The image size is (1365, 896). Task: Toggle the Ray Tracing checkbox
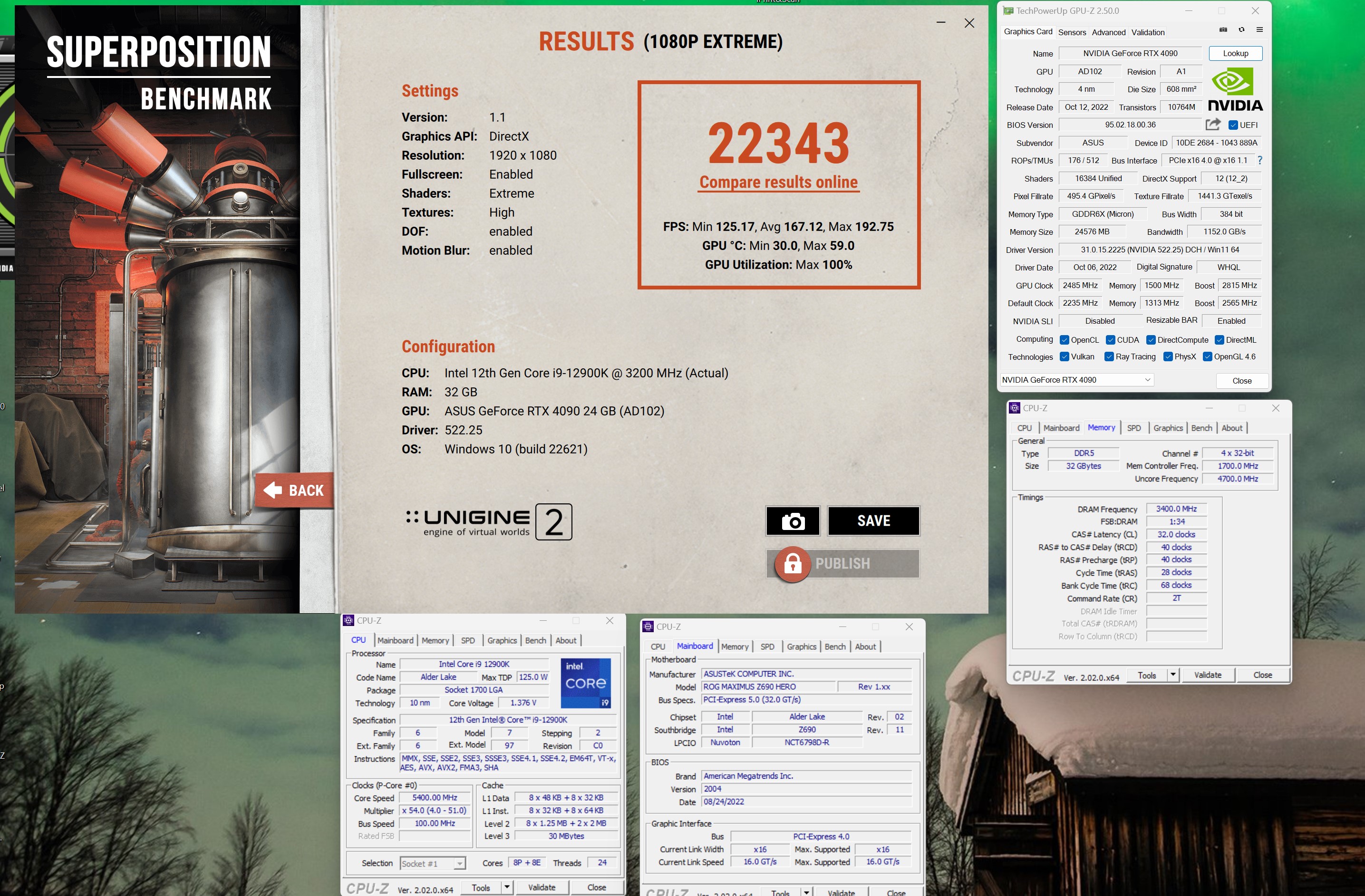tap(1109, 356)
